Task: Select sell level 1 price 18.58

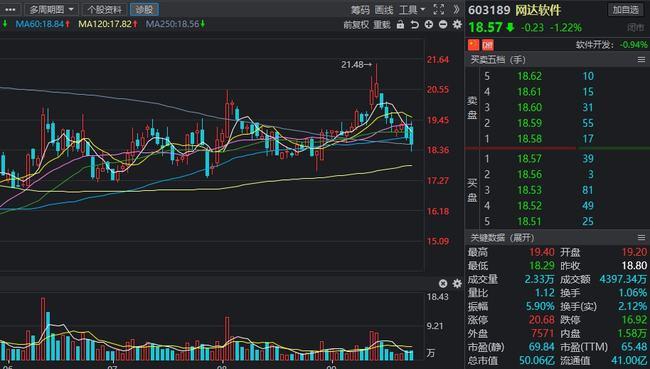Action: 529,138
